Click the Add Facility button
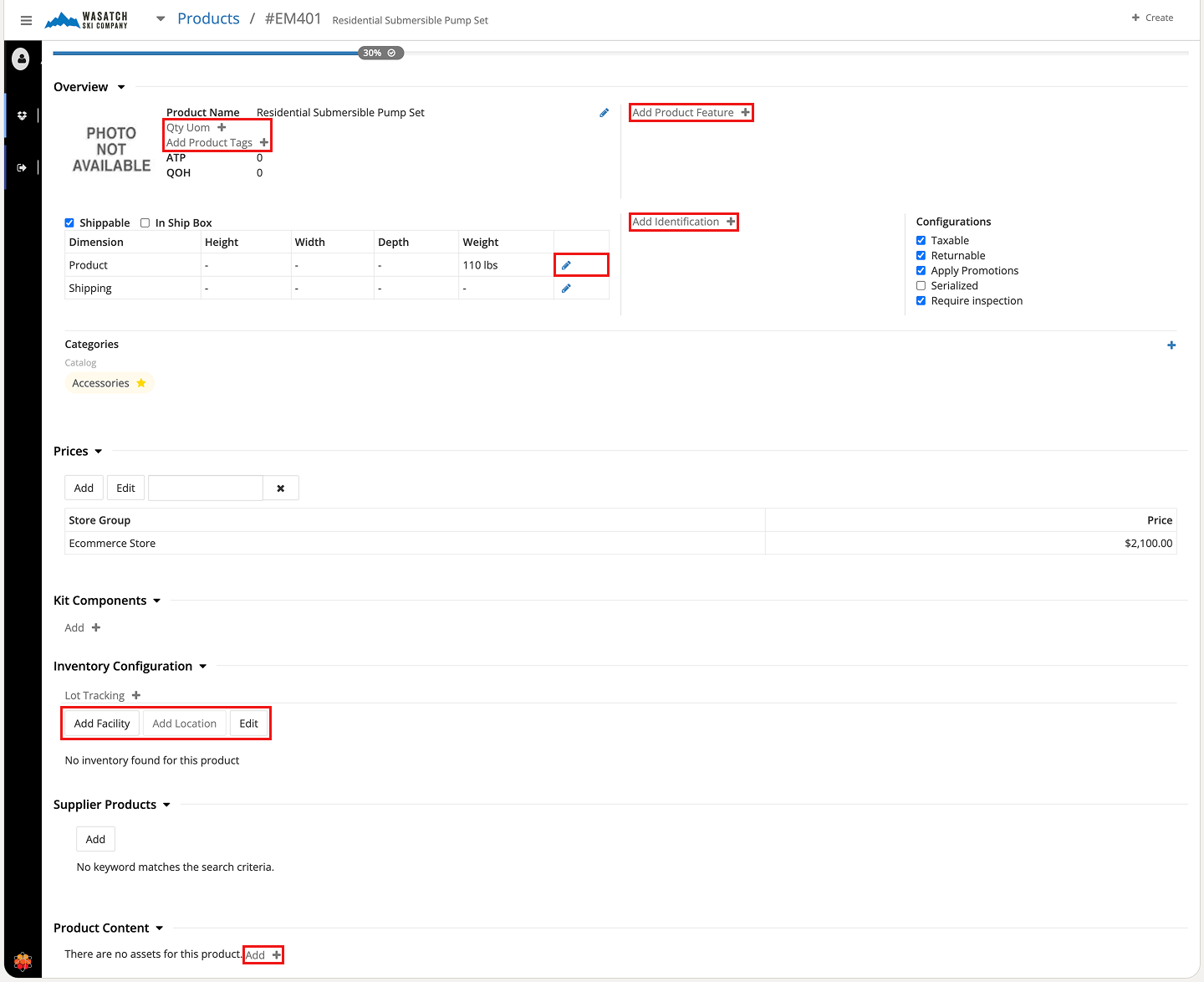This screenshot has width=1204, height=982. coord(102,724)
